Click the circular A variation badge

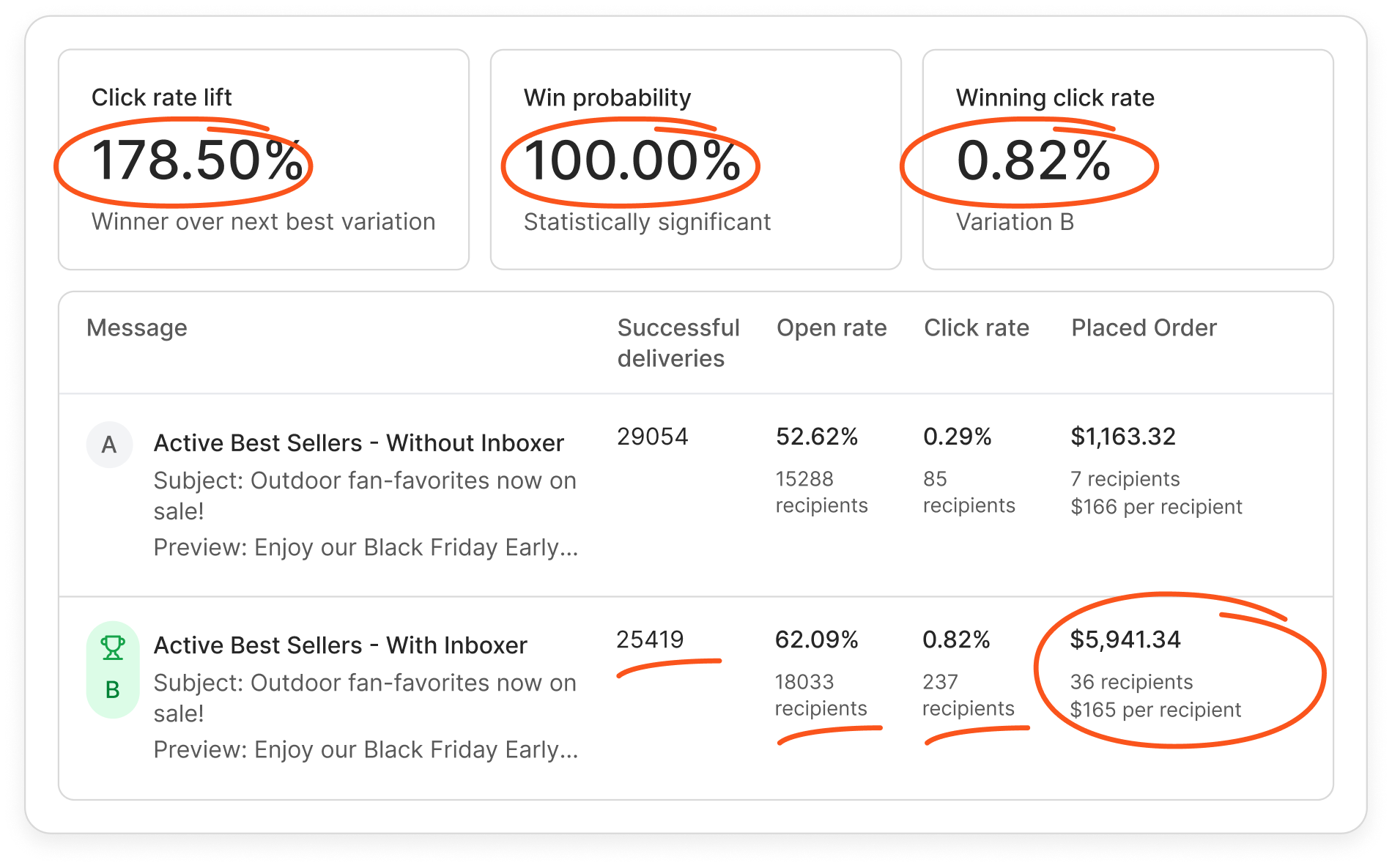[x=109, y=445]
